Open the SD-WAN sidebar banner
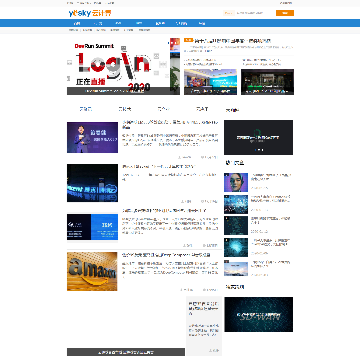 click(259, 314)
